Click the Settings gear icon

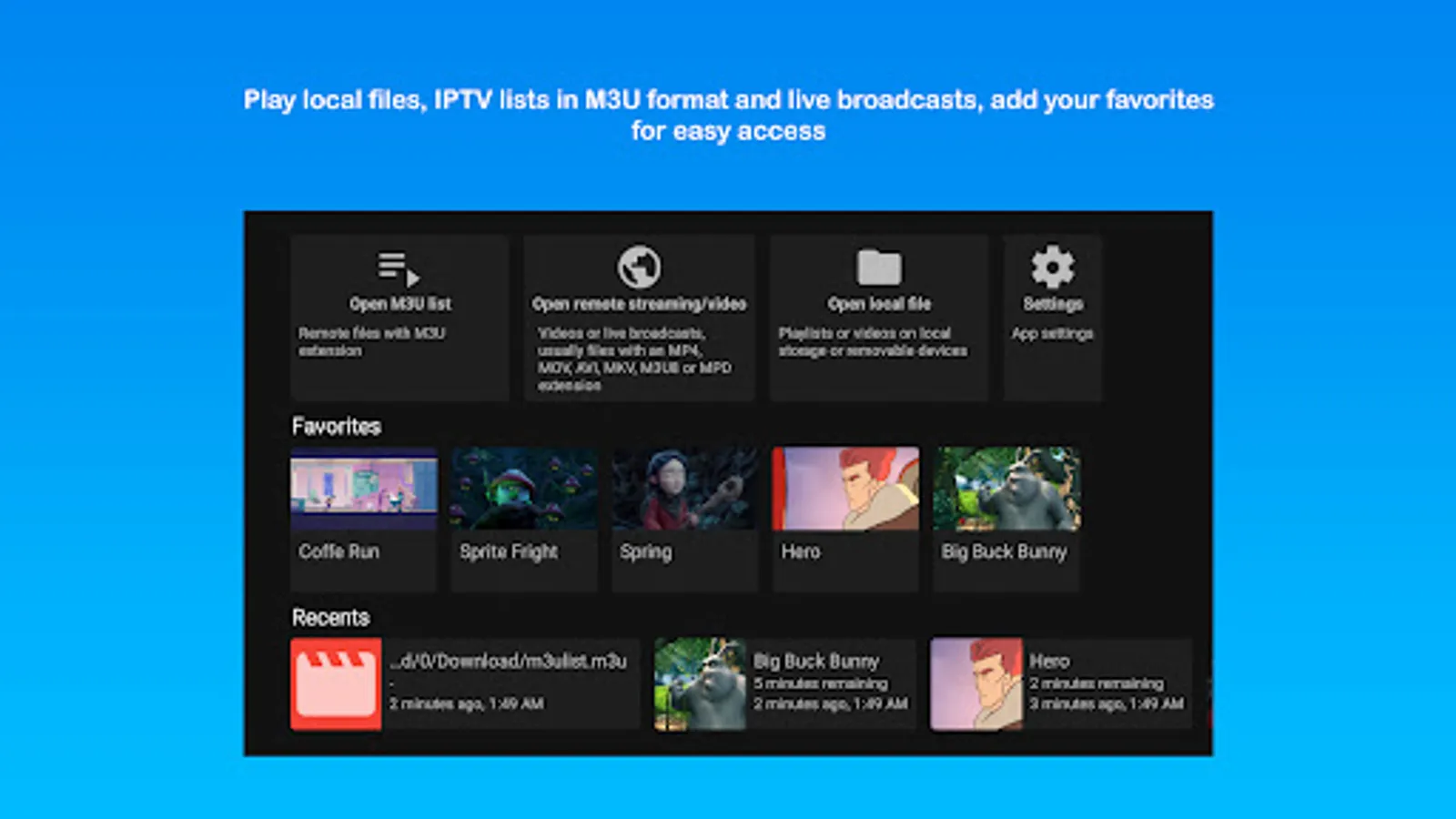tap(1052, 267)
